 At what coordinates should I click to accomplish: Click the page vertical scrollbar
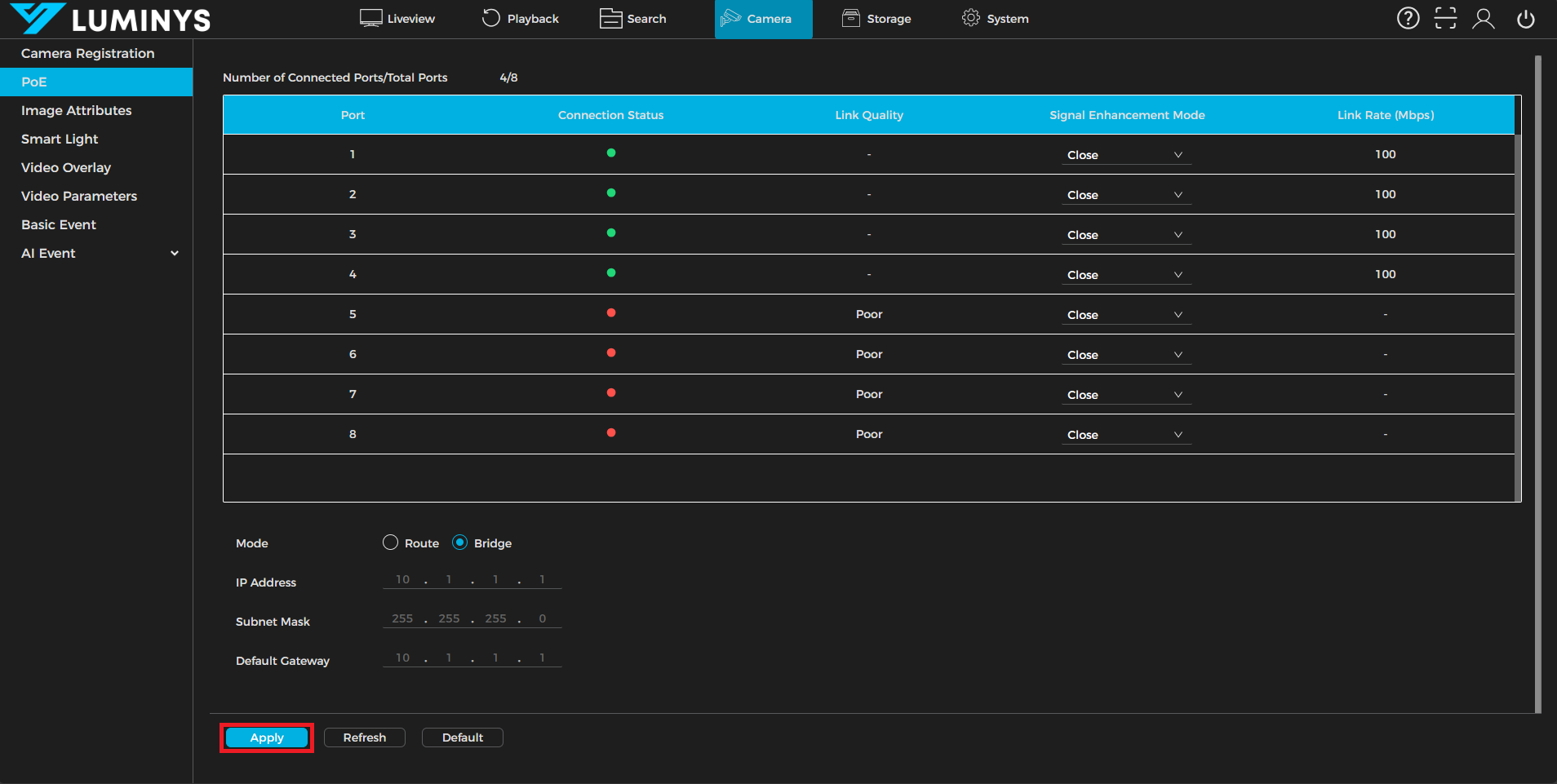1537,383
